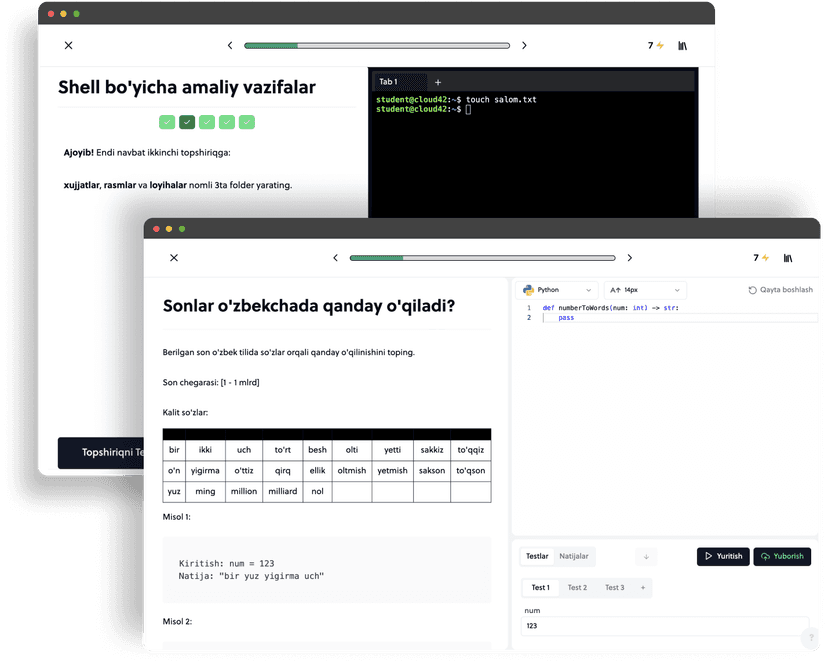The height and width of the screenshot is (664, 828).
Task: Submit the code with the Yuborish button
Action: tap(782, 556)
